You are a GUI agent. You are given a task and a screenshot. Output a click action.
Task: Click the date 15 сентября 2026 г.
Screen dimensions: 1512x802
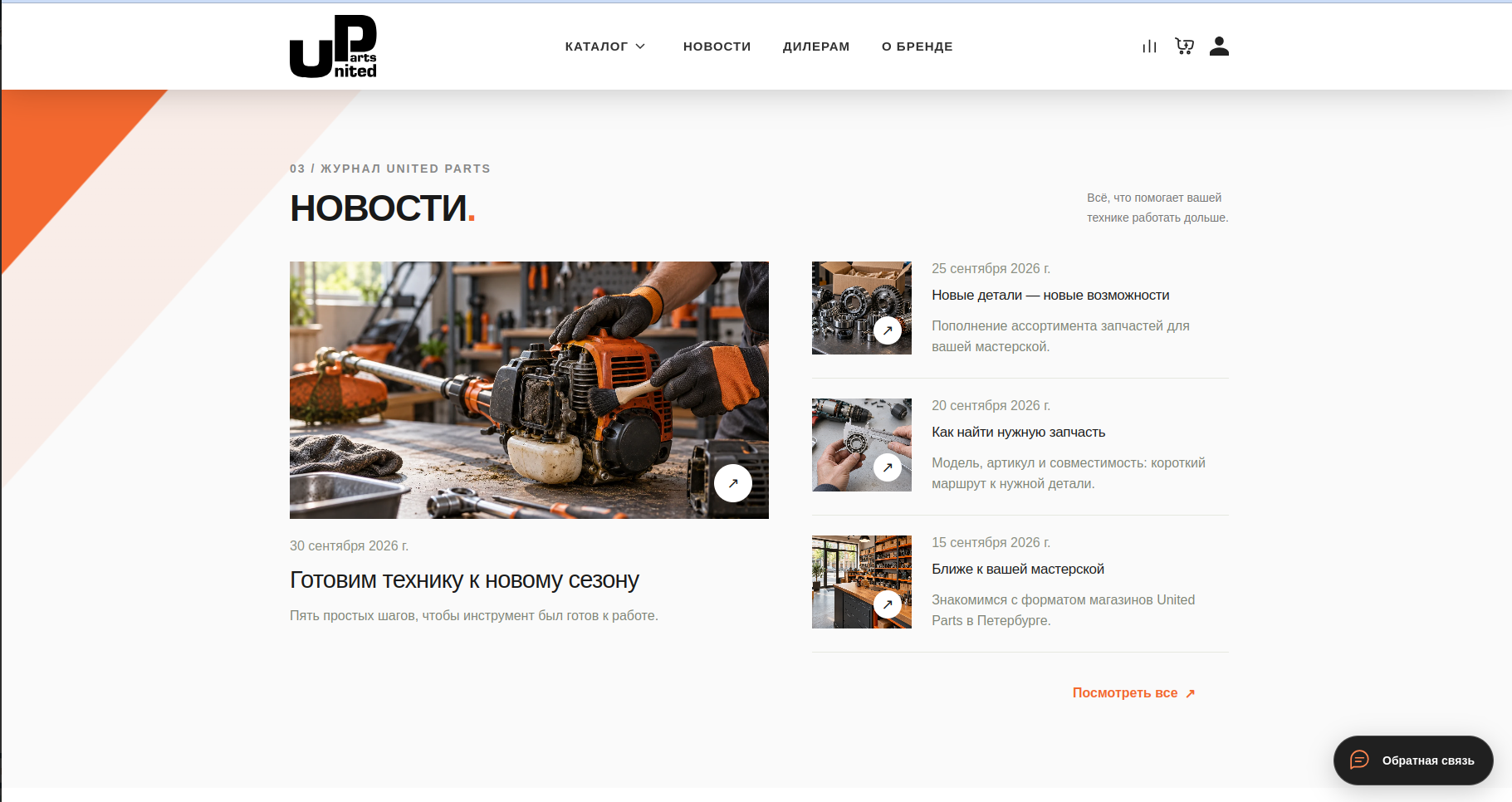(x=991, y=542)
